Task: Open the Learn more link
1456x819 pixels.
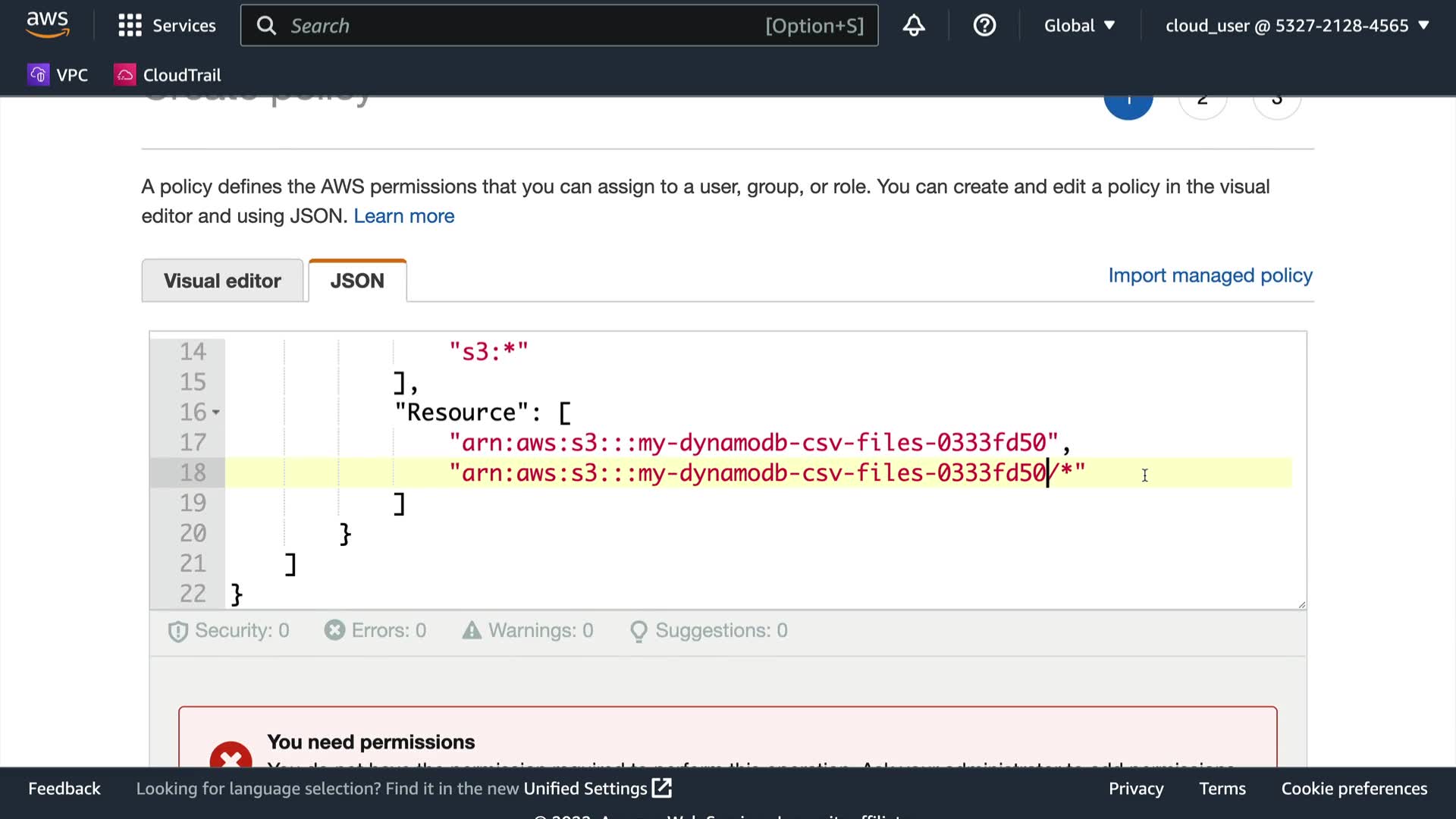Action: pos(403,216)
